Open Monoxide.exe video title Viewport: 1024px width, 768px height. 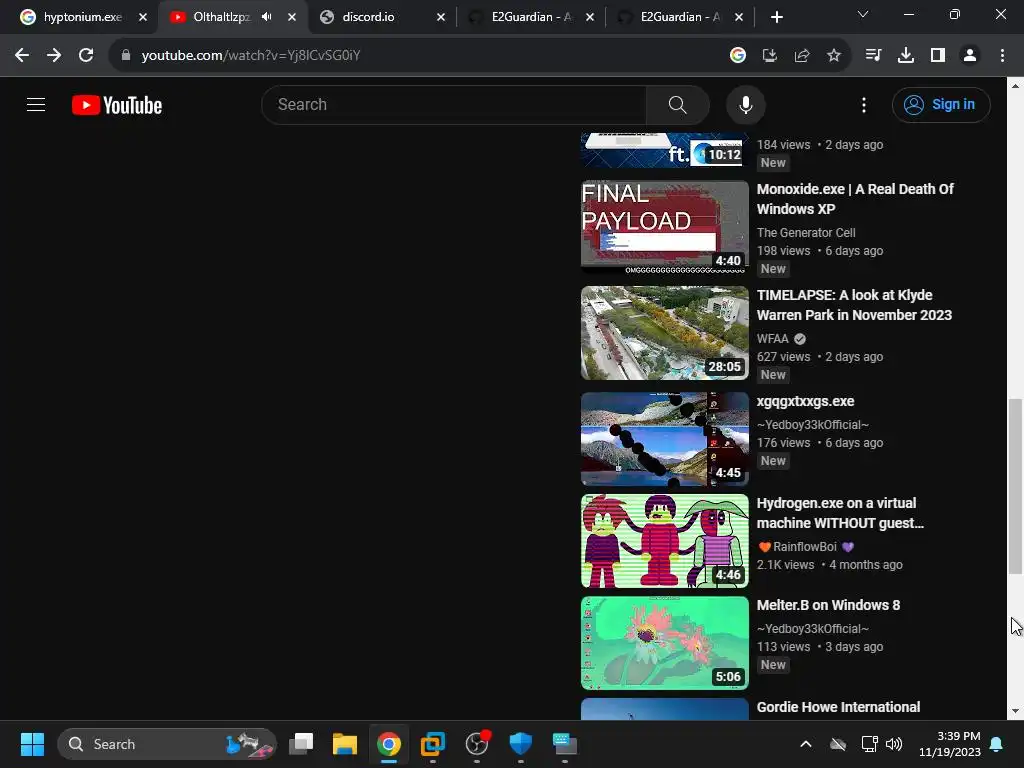pos(855,199)
